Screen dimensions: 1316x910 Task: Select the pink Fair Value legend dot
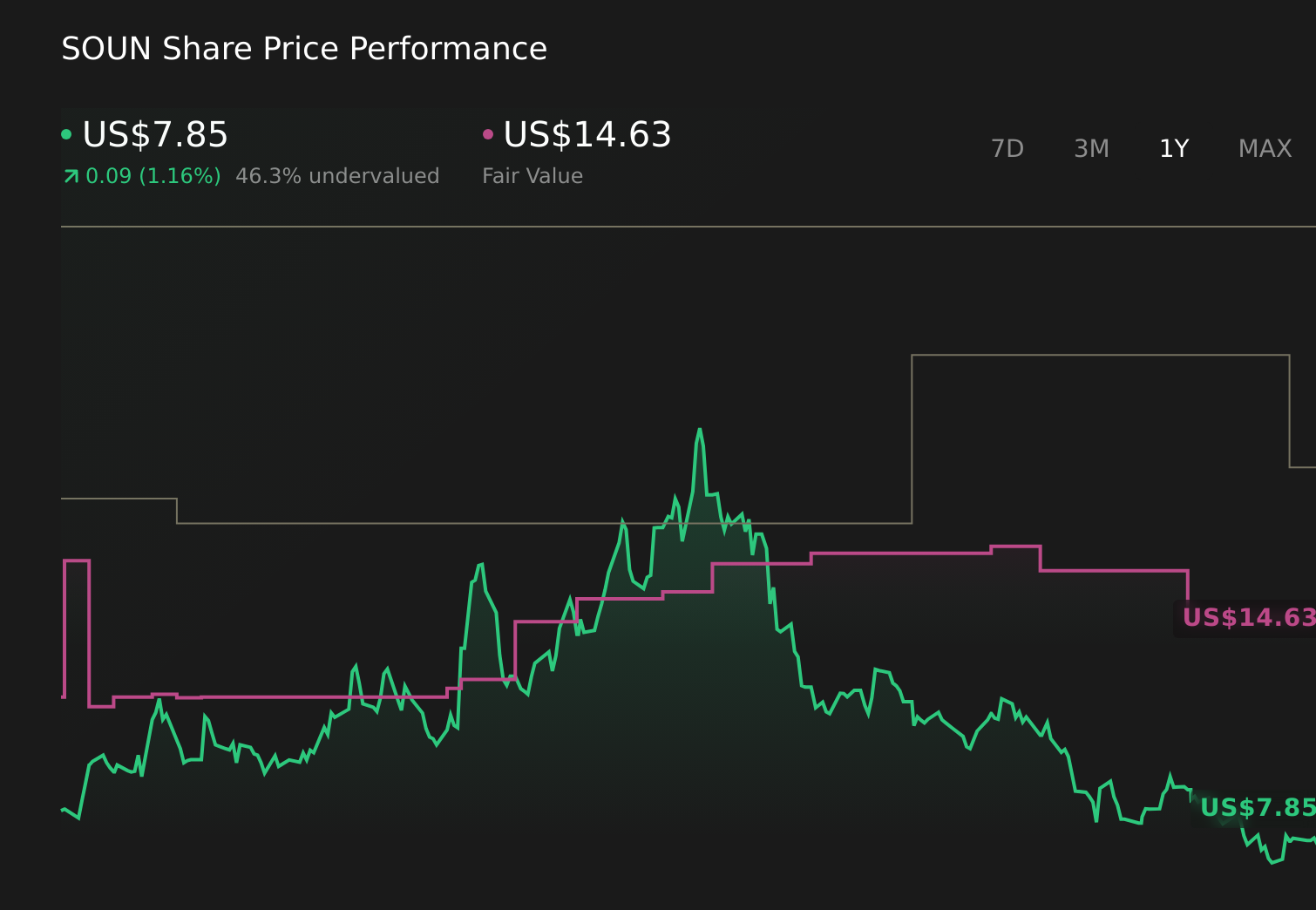488,133
